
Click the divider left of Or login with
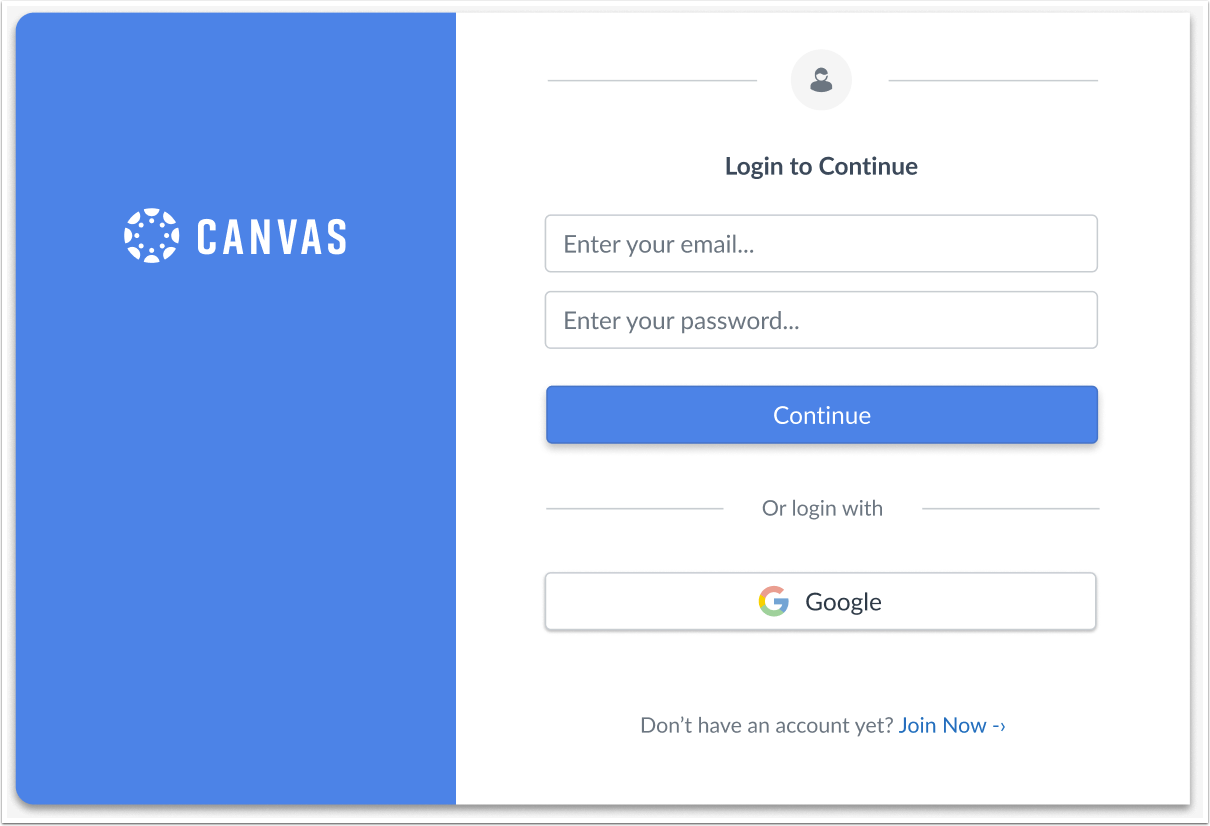[634, 508]
